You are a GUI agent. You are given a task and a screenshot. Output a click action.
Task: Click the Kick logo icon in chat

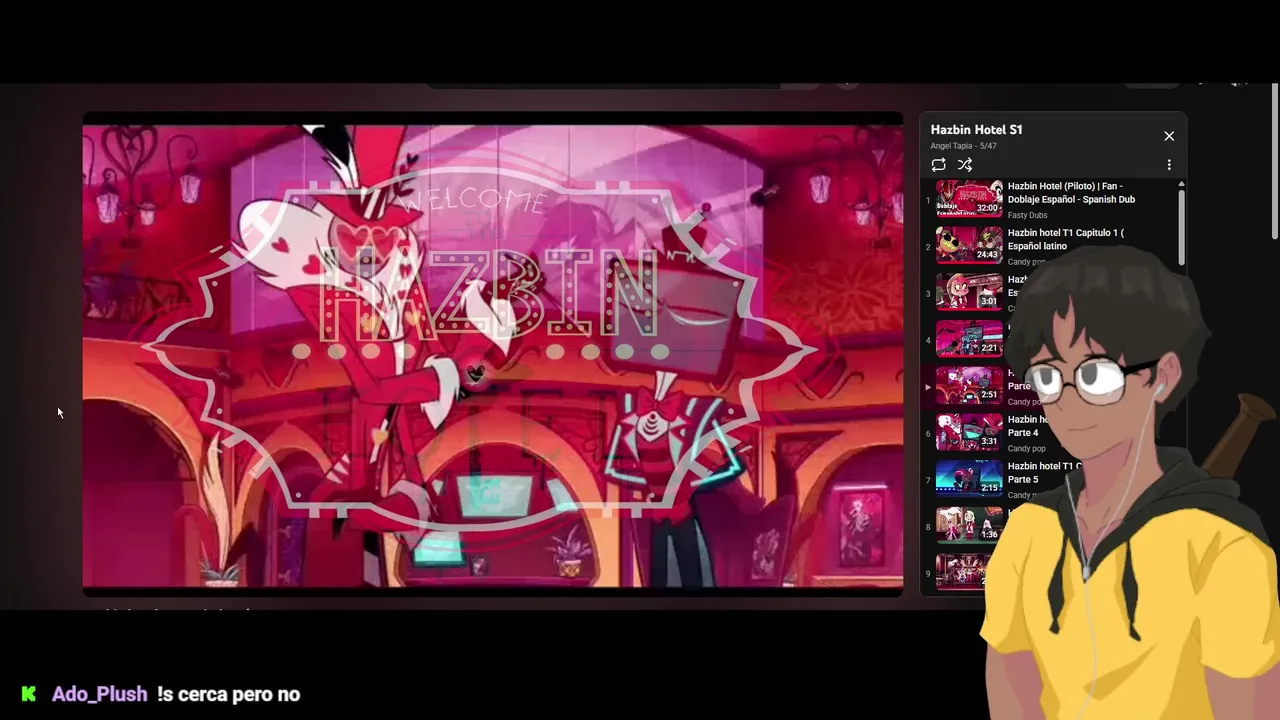(29, 694)
